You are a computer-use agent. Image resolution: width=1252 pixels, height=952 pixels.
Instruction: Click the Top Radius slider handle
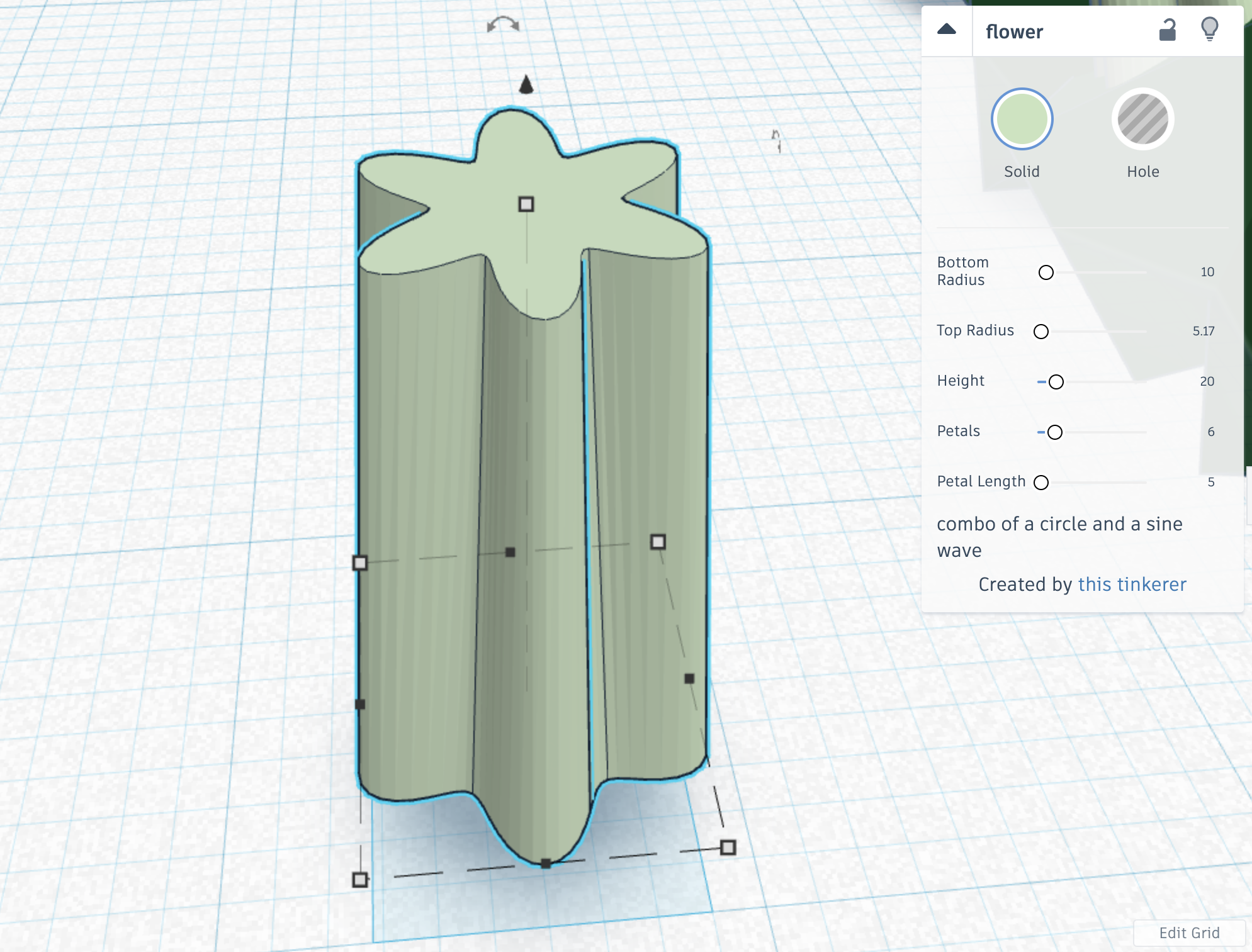[x=1041, y=332]
